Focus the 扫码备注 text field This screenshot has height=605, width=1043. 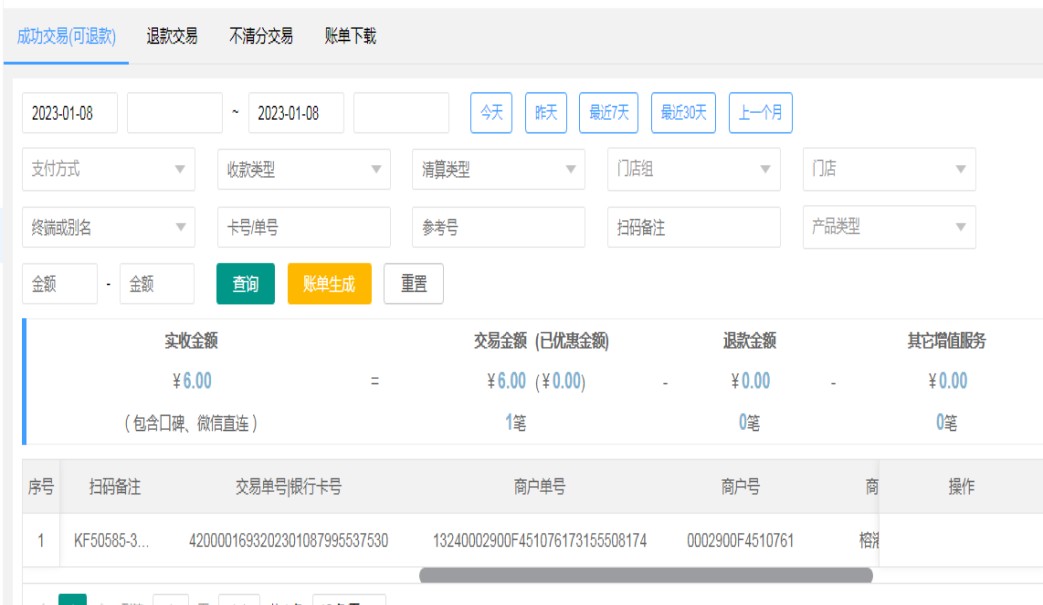click(x=693, y=228)
